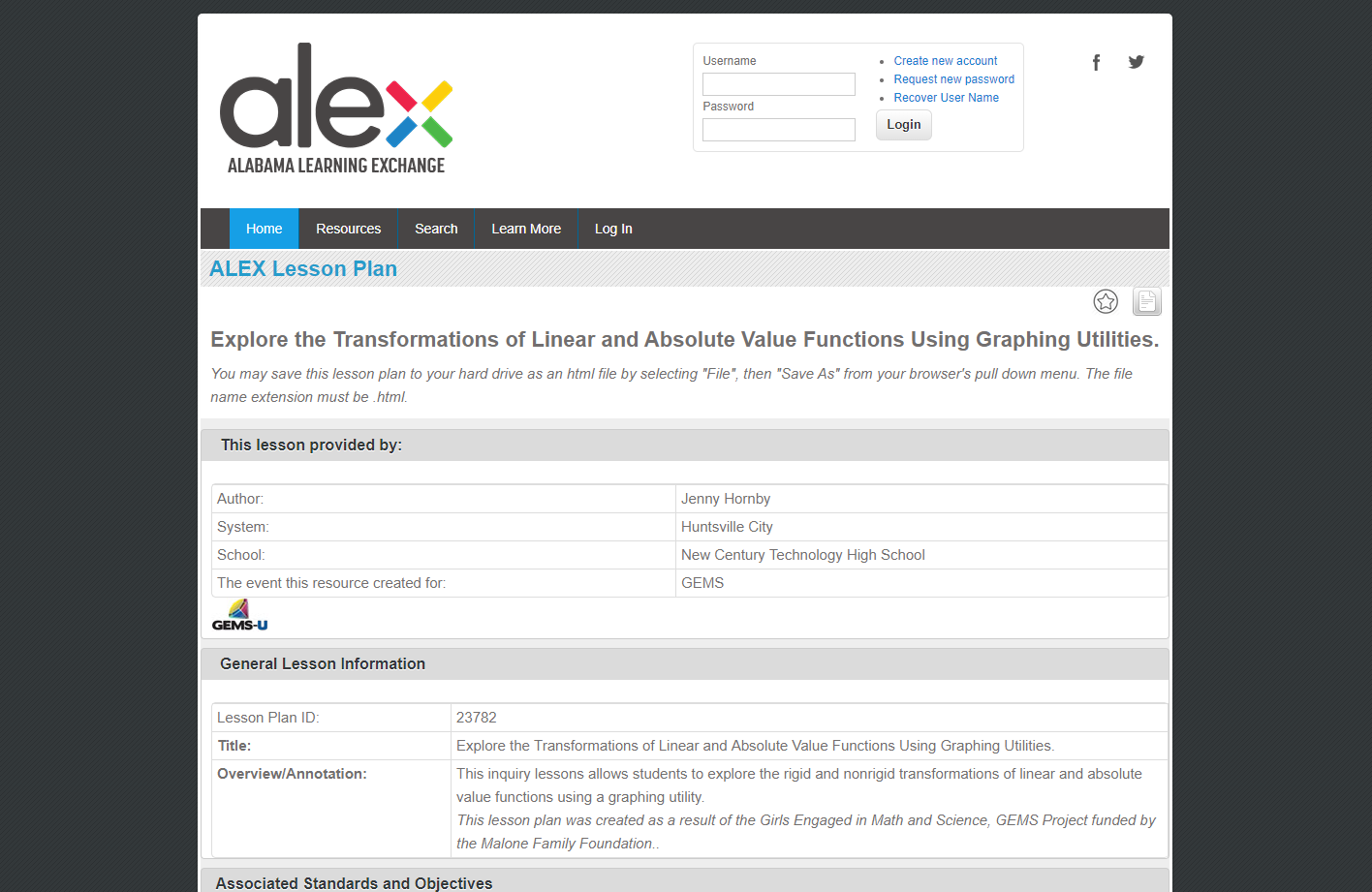The width and height of the screenshot is (1372, 892).
Task: Click the Request new password link
Action: click(953, 78)
